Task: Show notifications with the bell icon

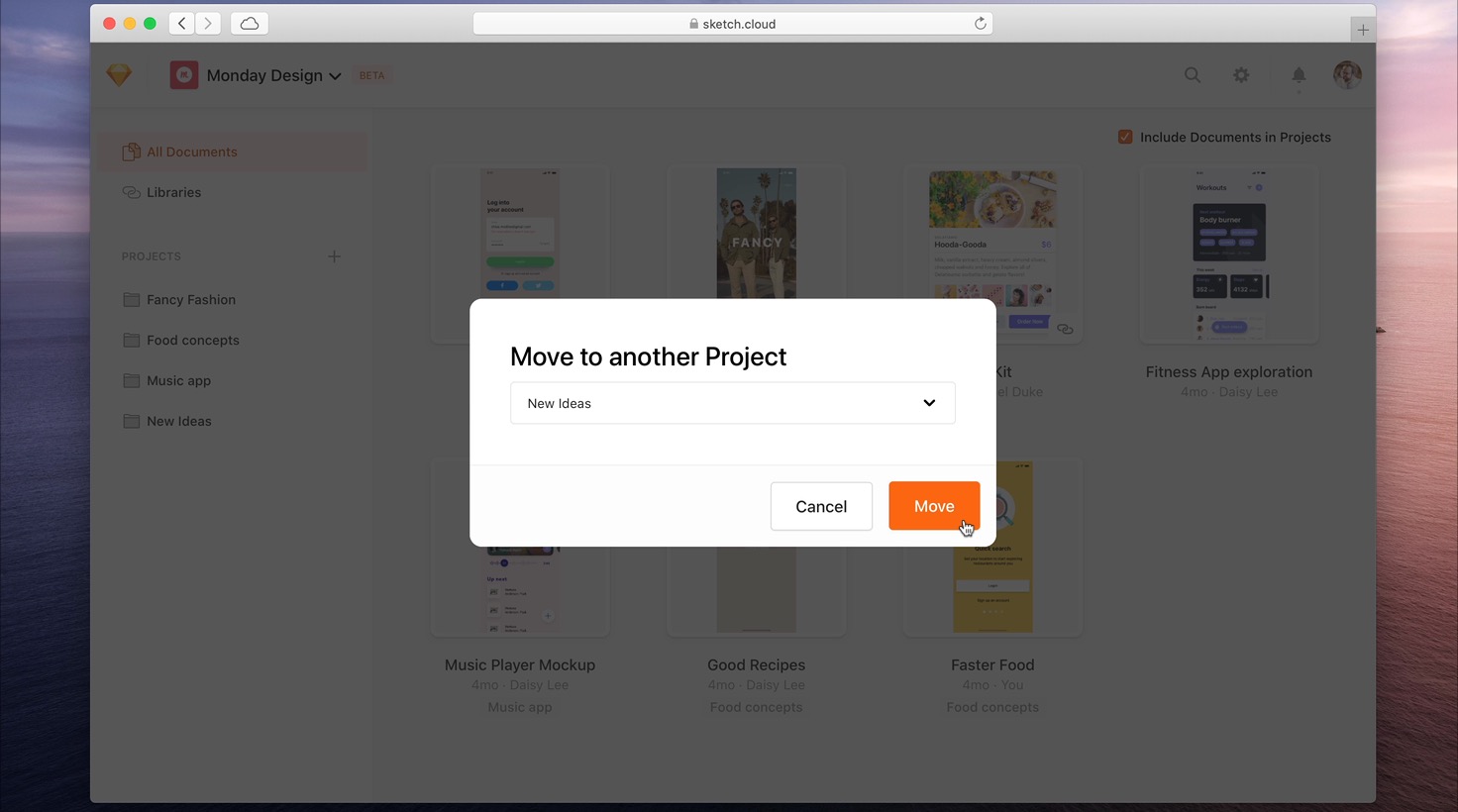Action: coord(1299,75)
